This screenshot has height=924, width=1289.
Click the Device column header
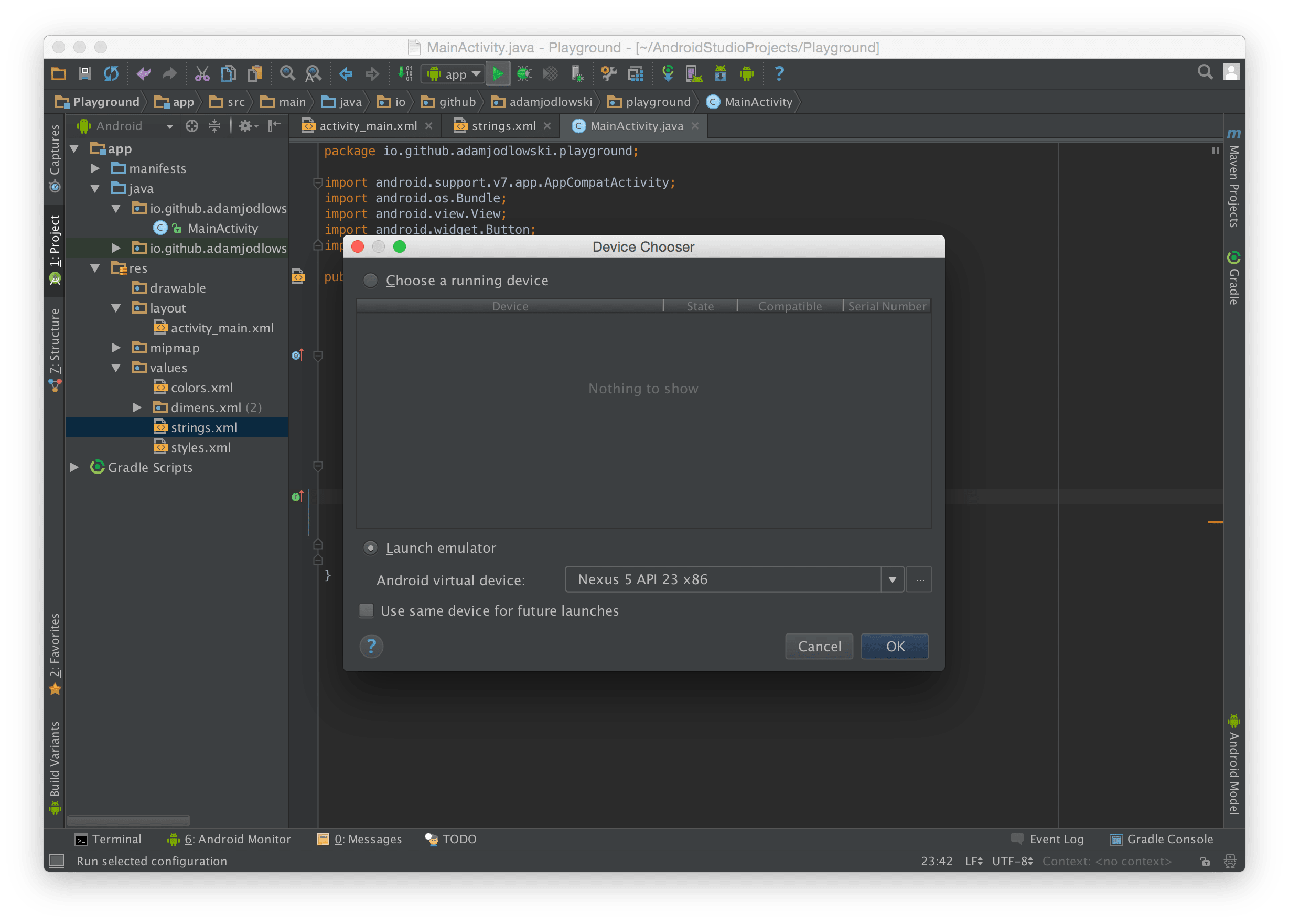(x=510, y=306)
